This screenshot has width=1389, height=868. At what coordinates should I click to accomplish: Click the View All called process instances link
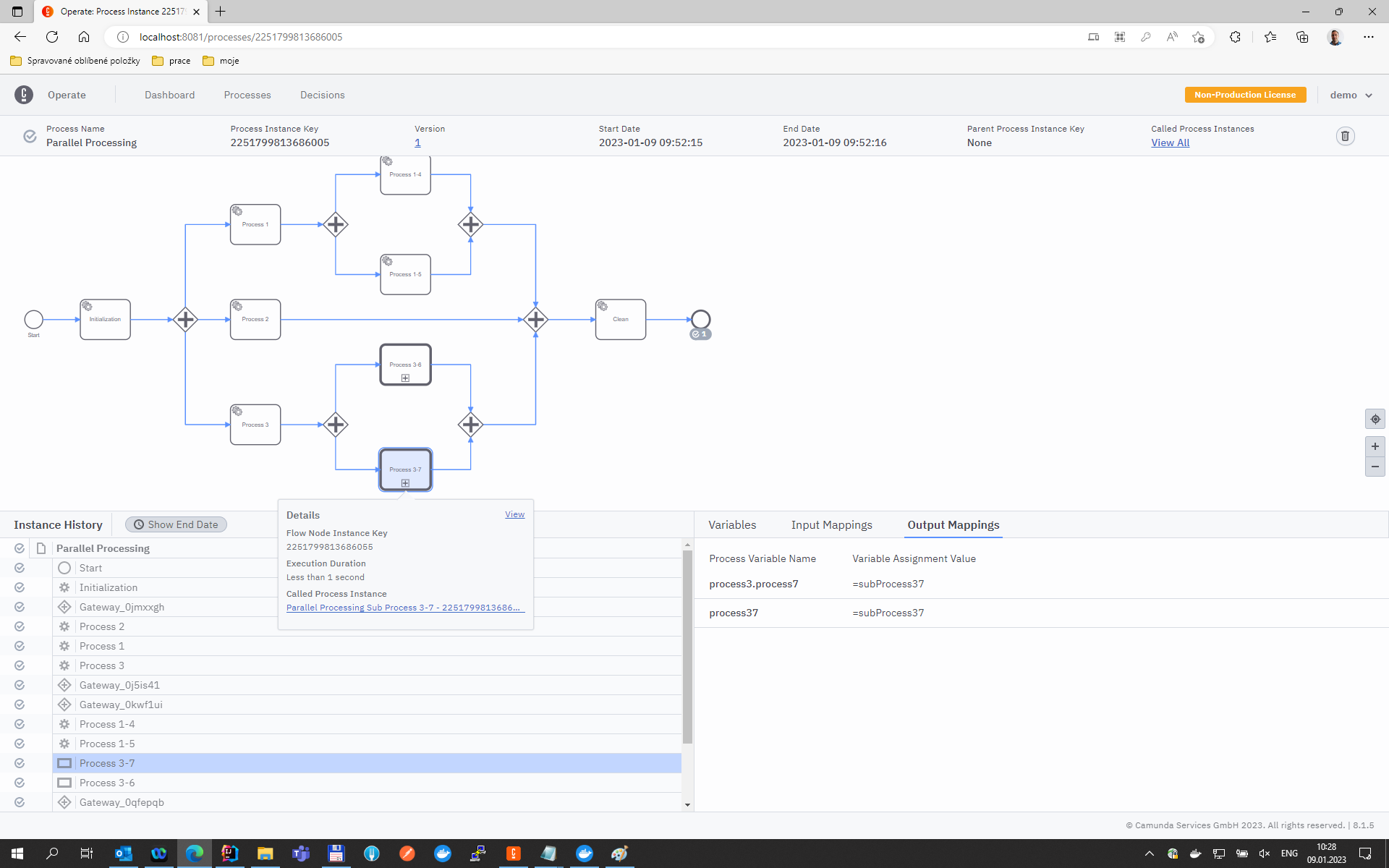(x=1170, y=142)
